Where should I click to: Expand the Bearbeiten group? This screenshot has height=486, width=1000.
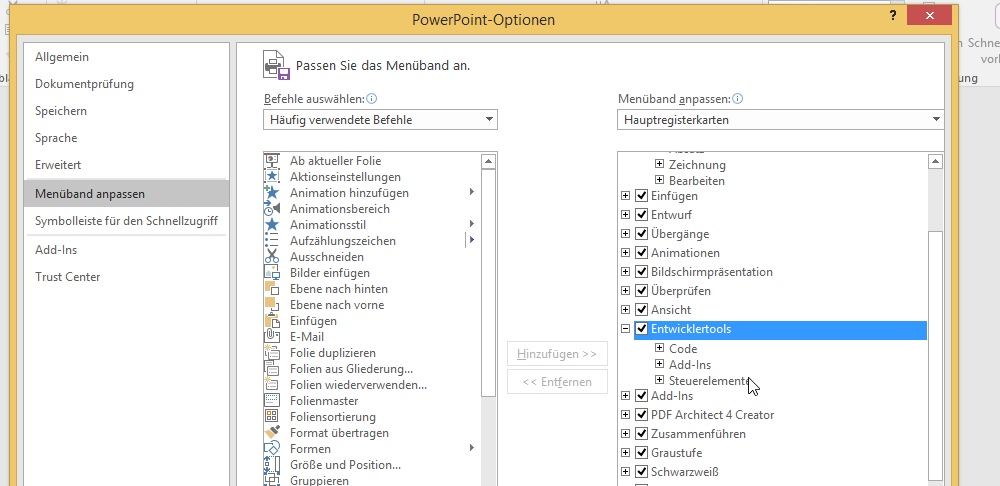(x=660, y=180)
